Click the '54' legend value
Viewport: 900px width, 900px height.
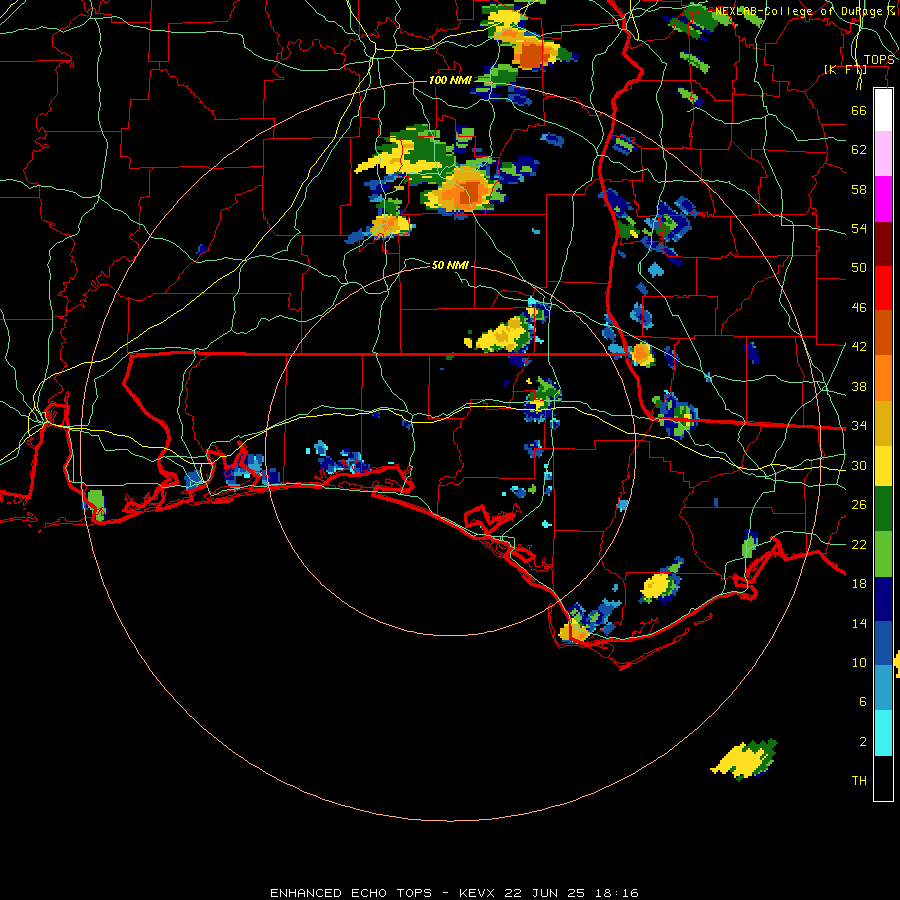(x=859, y=228)
